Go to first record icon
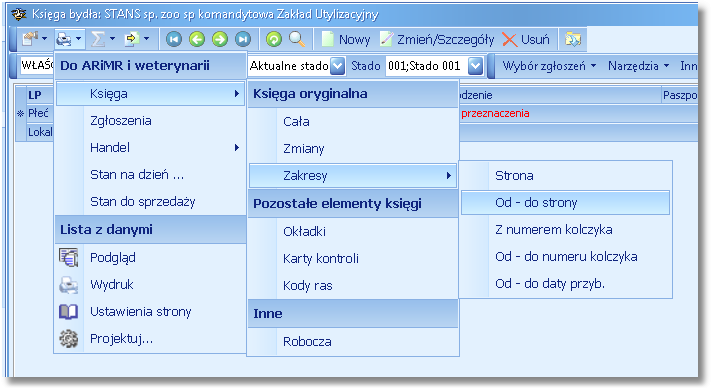The width and height of the screenshot is (712, 391). [174, 40]
